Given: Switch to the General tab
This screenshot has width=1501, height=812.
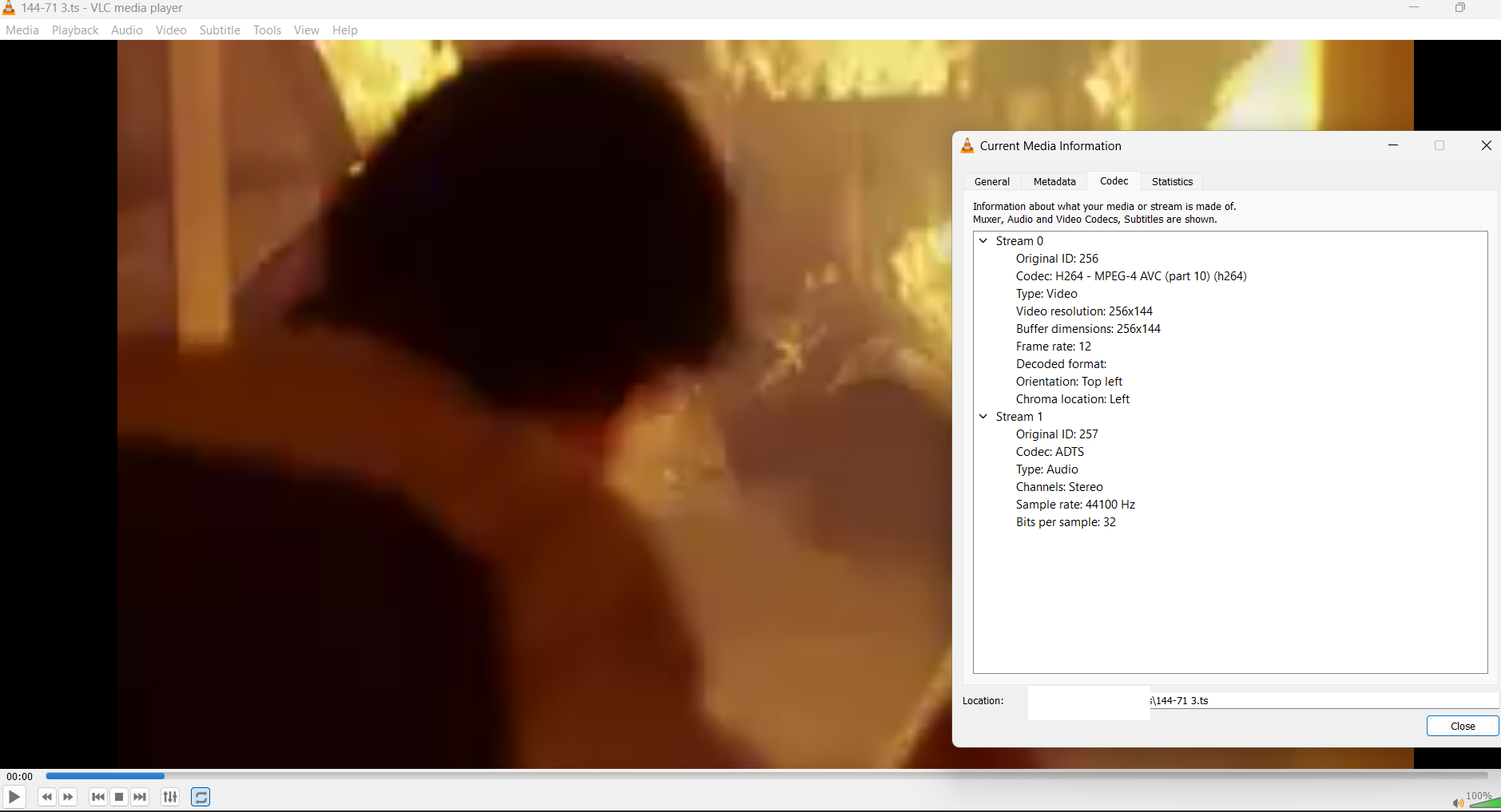Looking at the screenshot, I should 992,182.
